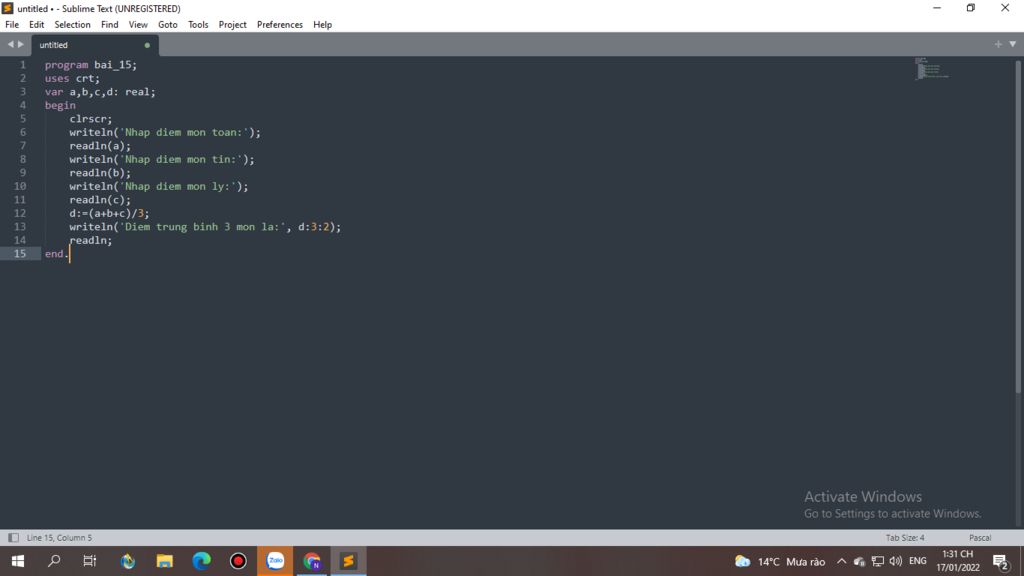The width and height of the screenshot is (1024, 576).
Task: Click the 'clrscr;' statement
Action: (91, 119)
